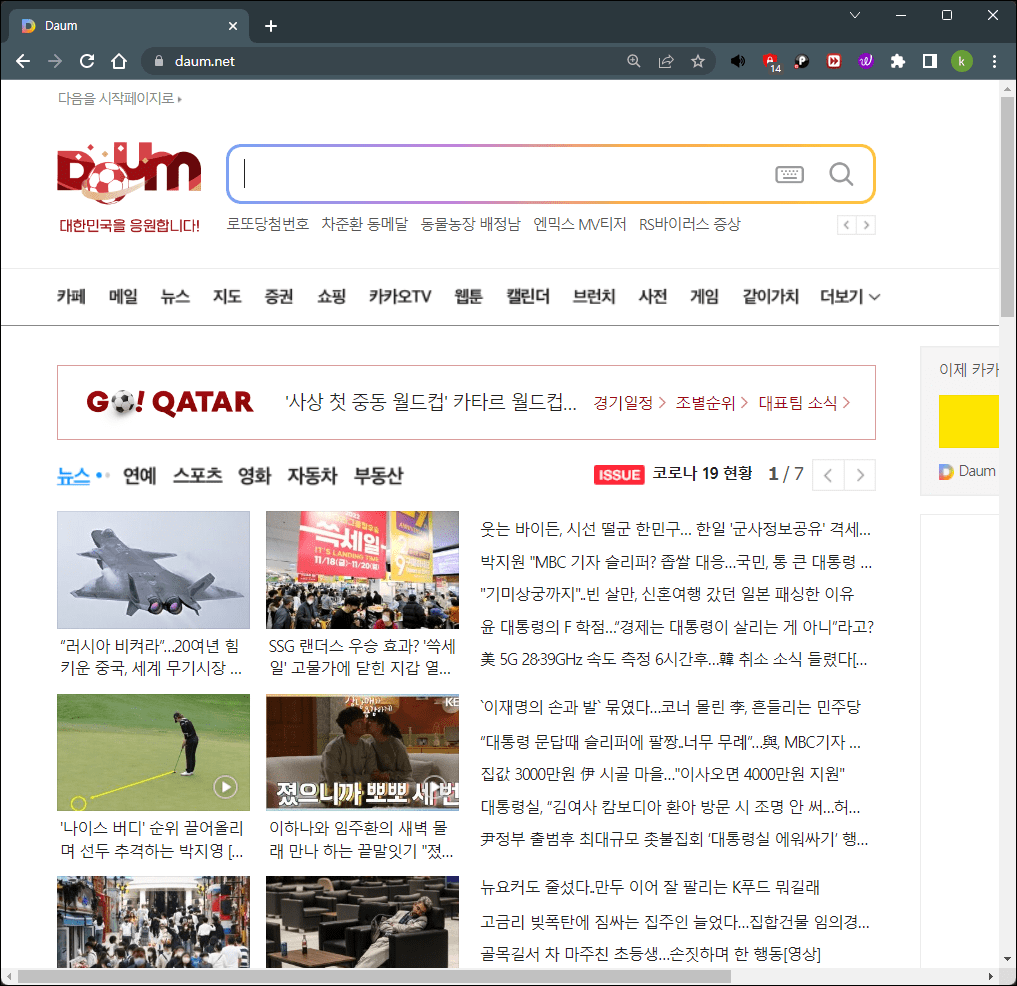Open the fighter jet news thumbnail
This screenshot has height=986, width=1017.
153,570
